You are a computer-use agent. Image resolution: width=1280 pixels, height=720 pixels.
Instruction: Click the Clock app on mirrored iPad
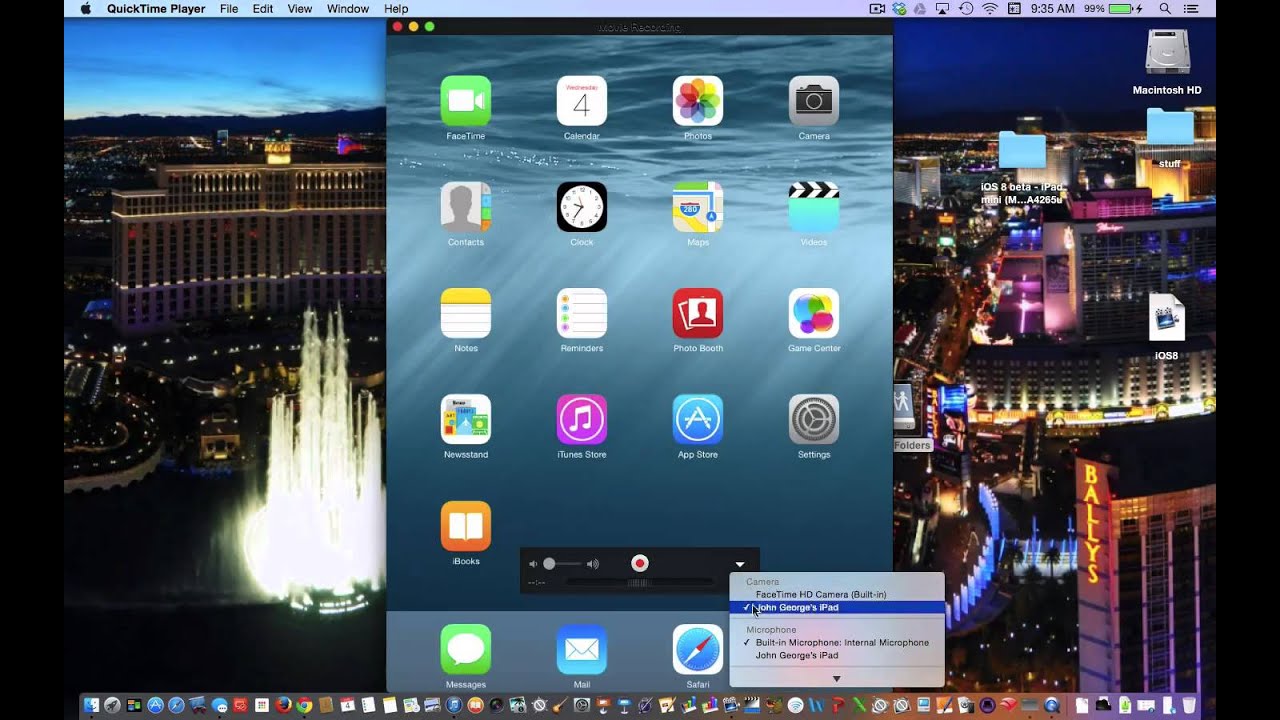point(582,207)
